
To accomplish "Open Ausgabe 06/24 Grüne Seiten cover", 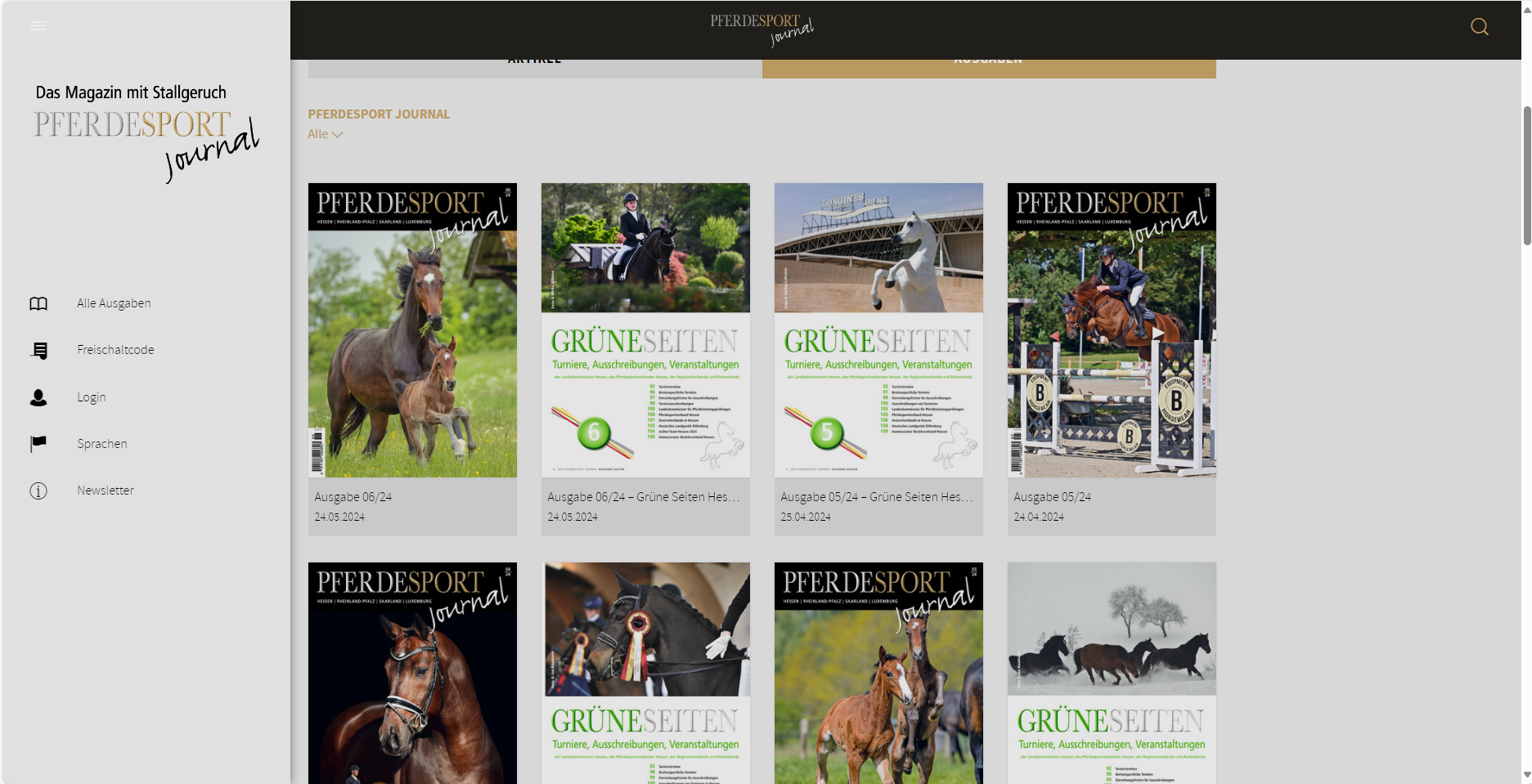I will click(x=645, y=330).
